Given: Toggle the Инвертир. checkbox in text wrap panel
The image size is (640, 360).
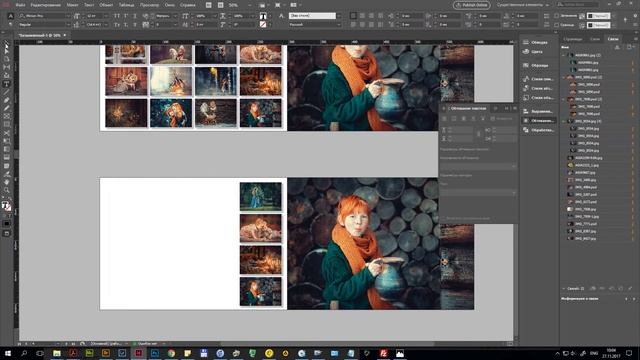Looking at the screenshot, I should [x=493, y=118].
